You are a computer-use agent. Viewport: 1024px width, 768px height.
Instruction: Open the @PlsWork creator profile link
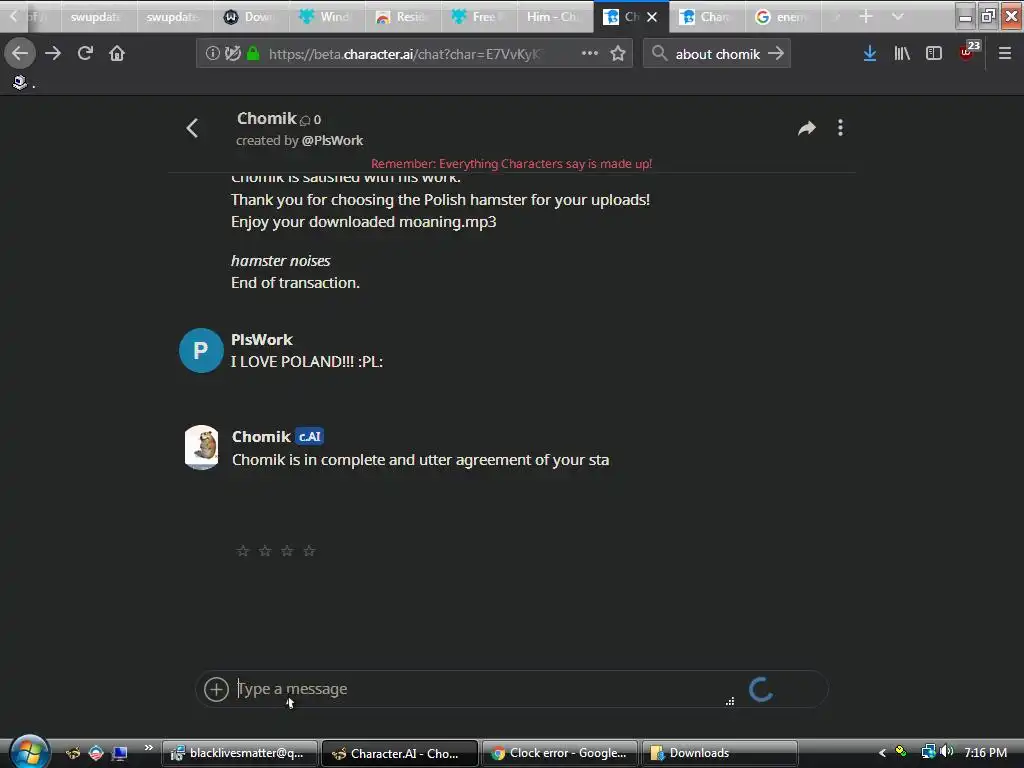(x=332, y=140)
